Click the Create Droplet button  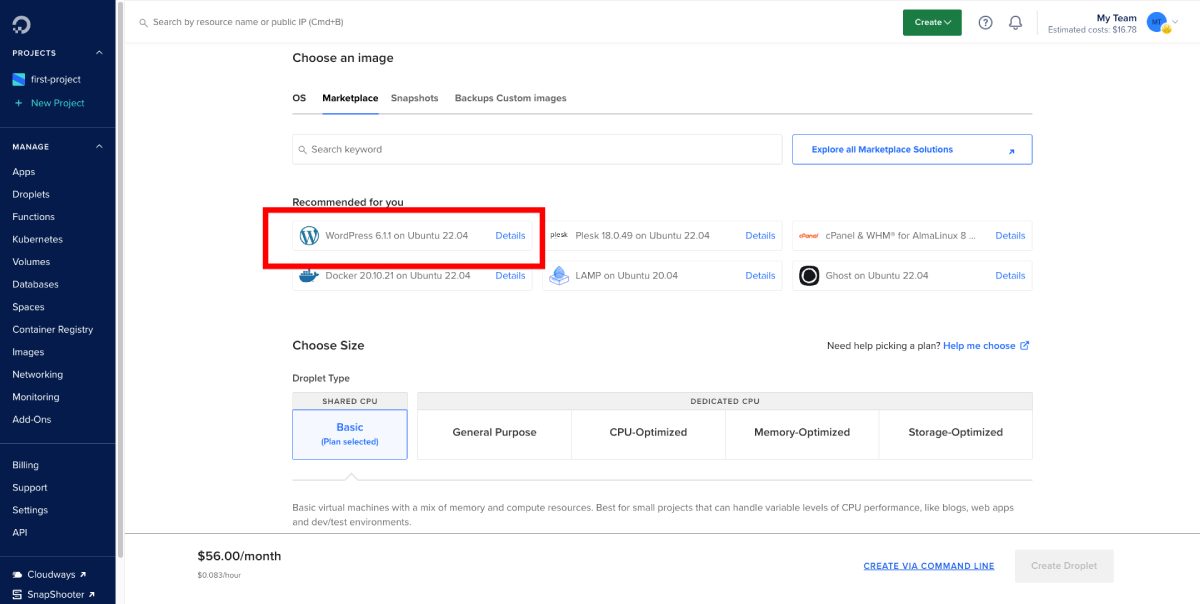[x=1064, y=566]
